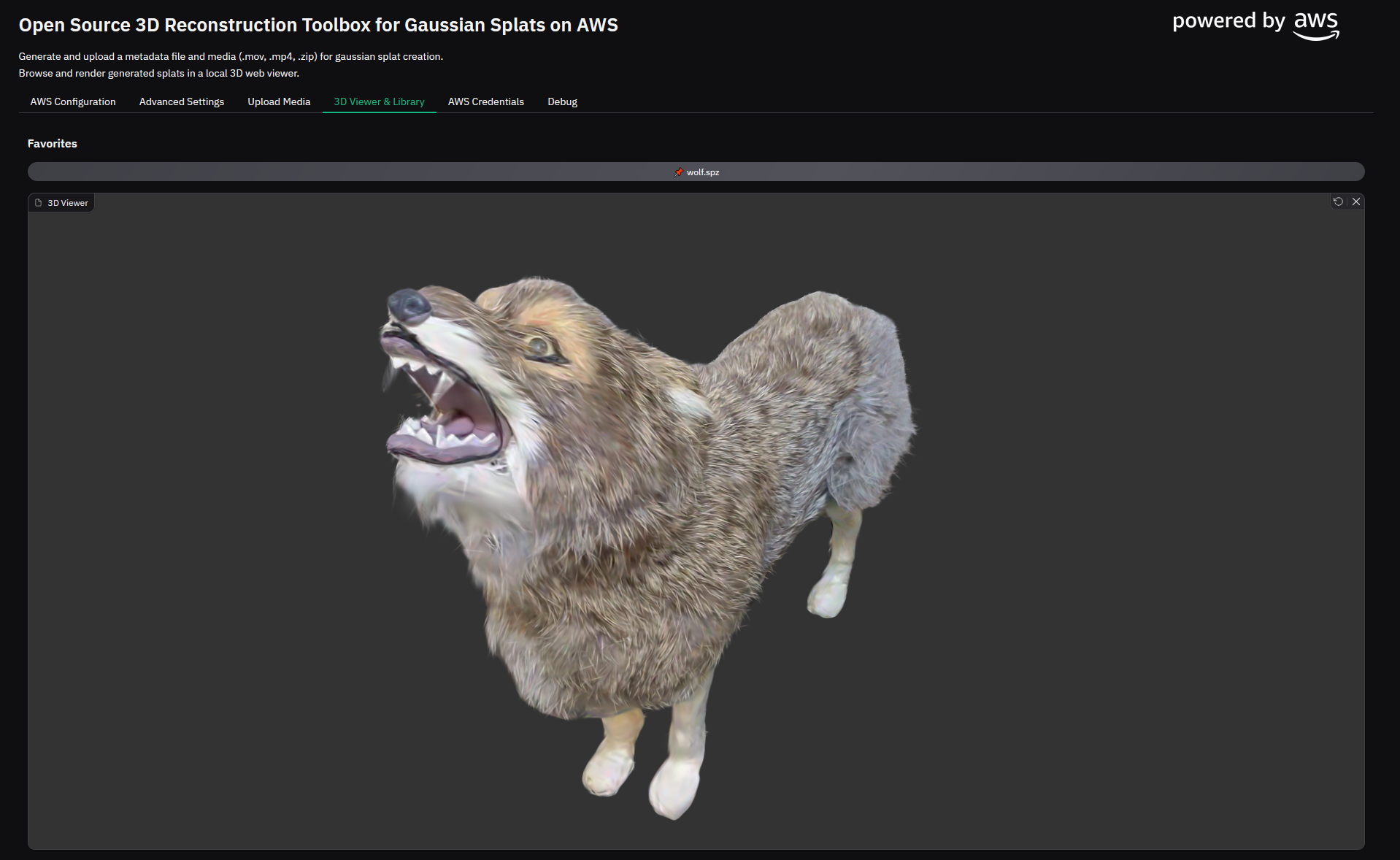The width and height of the screenshot is (1400, 860).
Task: Click the 'Browse and render generated splats' text
Action: [159, 73]
